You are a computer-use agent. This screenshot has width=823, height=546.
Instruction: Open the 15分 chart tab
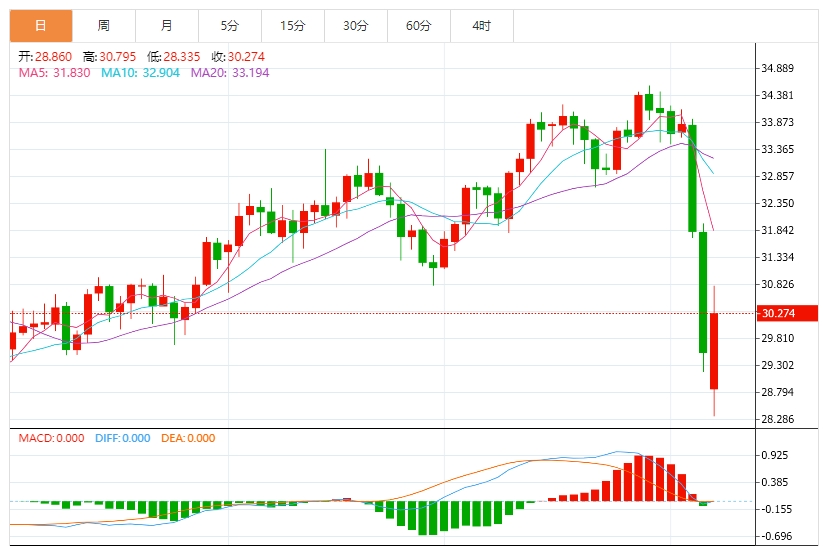point(293,26)
